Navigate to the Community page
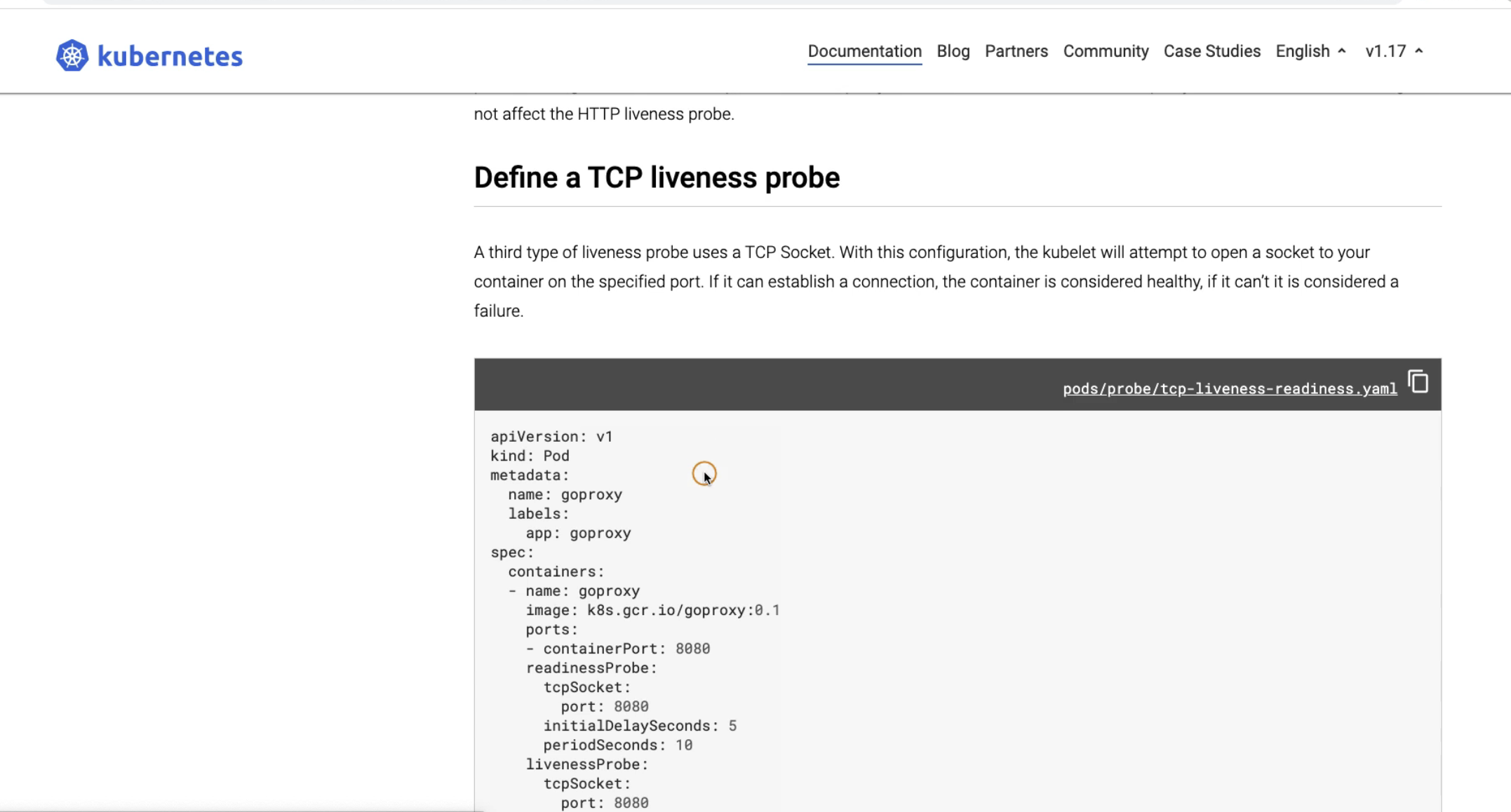This screenshot has width=1511, height=812. point(1106,51)
